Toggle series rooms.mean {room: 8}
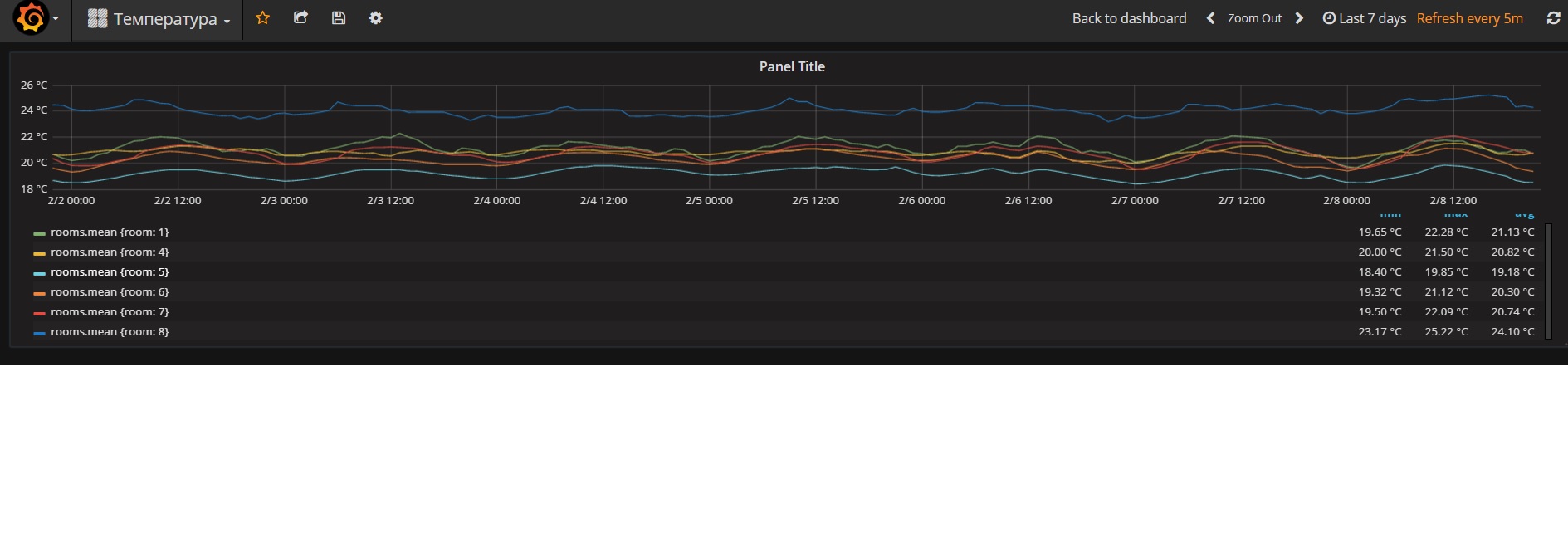Image resolution: width=1568 pixels, height=538 pixels. pos(110,332)
